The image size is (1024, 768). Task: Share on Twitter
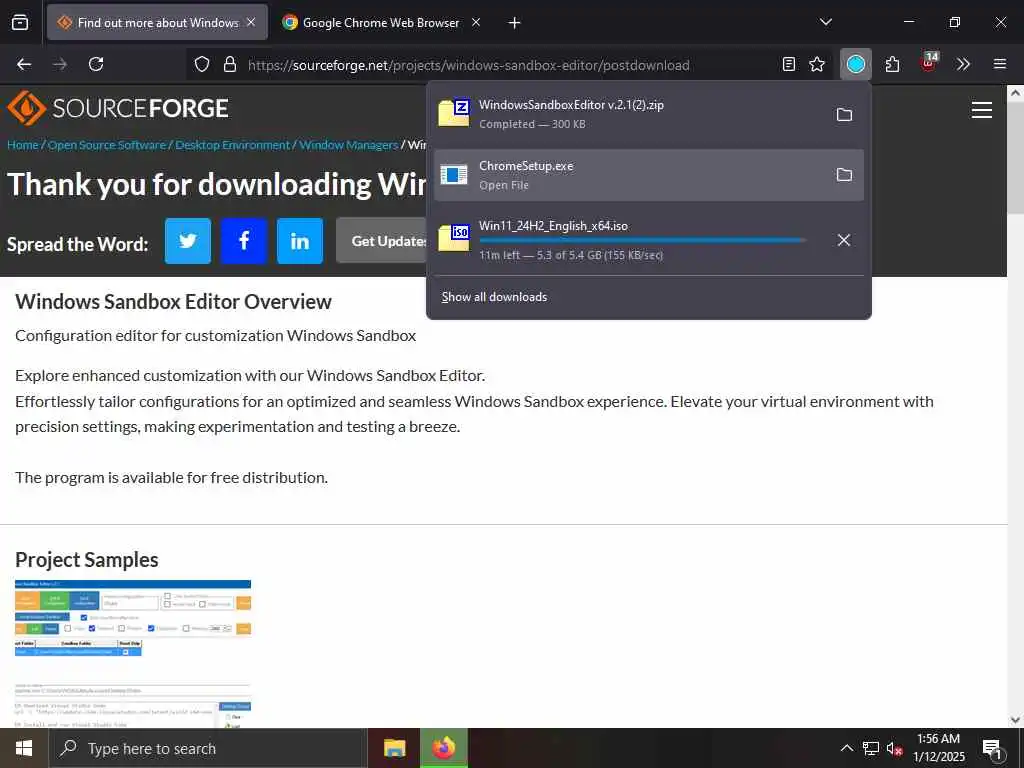(188, 241)
